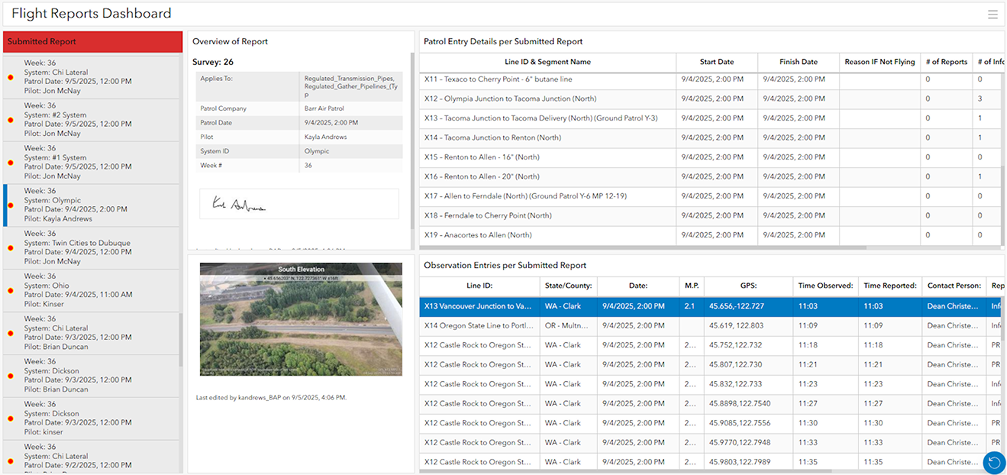Image resolution: width=1007 pixels, height=475 pixels.
Task: Select the Olympic system report by Kayla Andrews
Action: [x=93, y=205]
